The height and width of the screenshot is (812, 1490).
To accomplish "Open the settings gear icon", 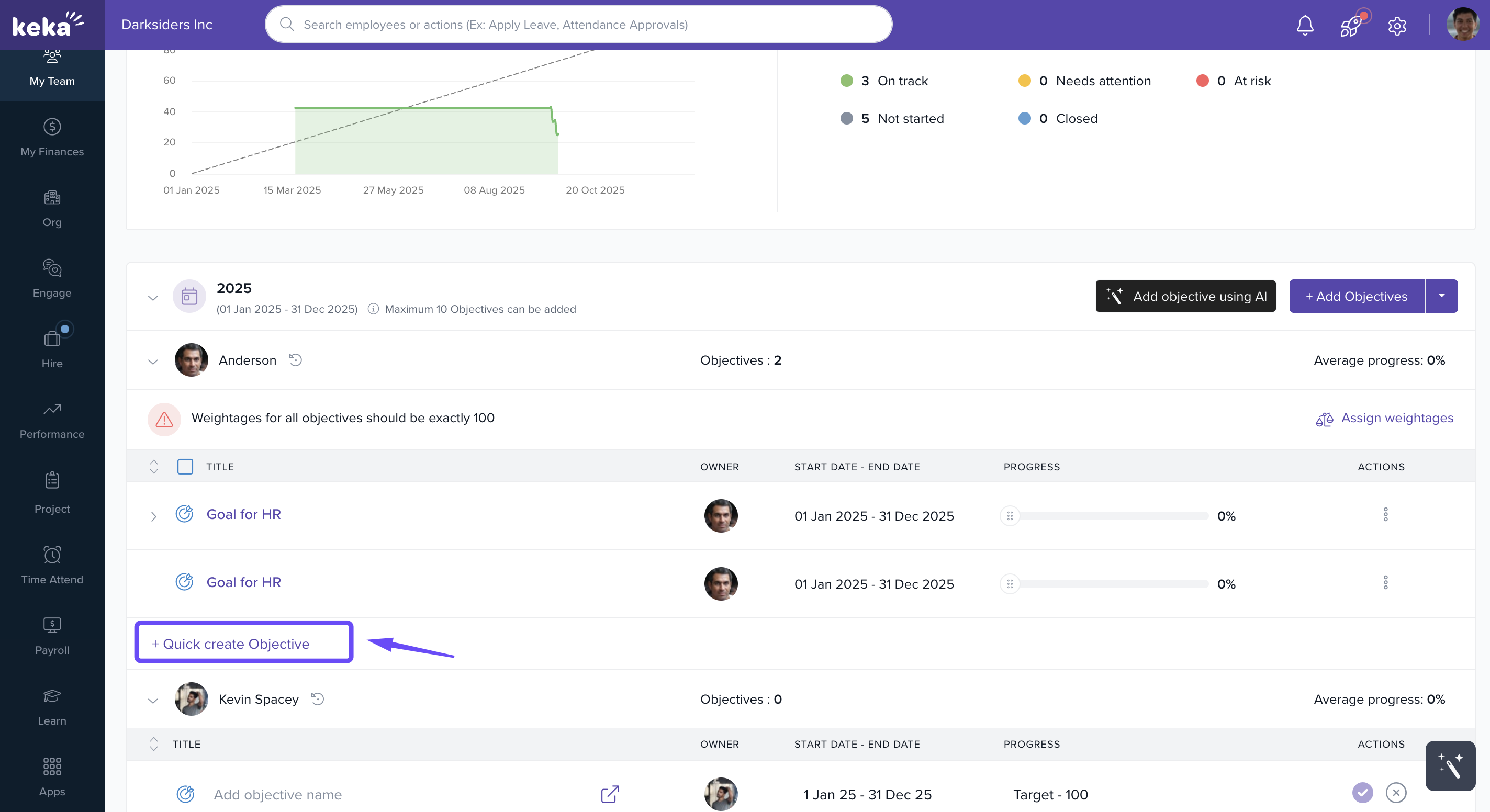I will [1397, 26].
